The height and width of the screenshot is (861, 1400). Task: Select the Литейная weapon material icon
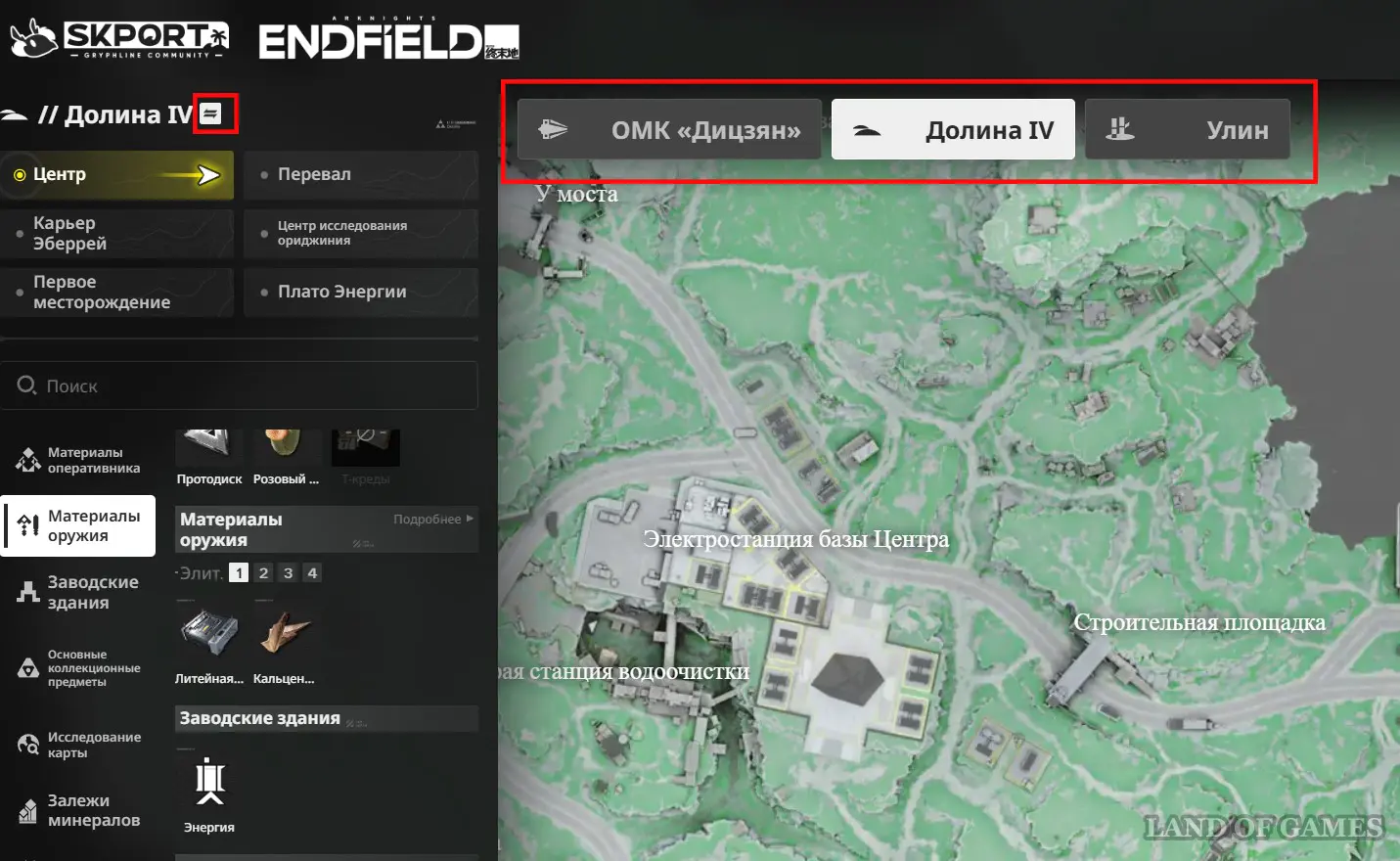point(209,632)
